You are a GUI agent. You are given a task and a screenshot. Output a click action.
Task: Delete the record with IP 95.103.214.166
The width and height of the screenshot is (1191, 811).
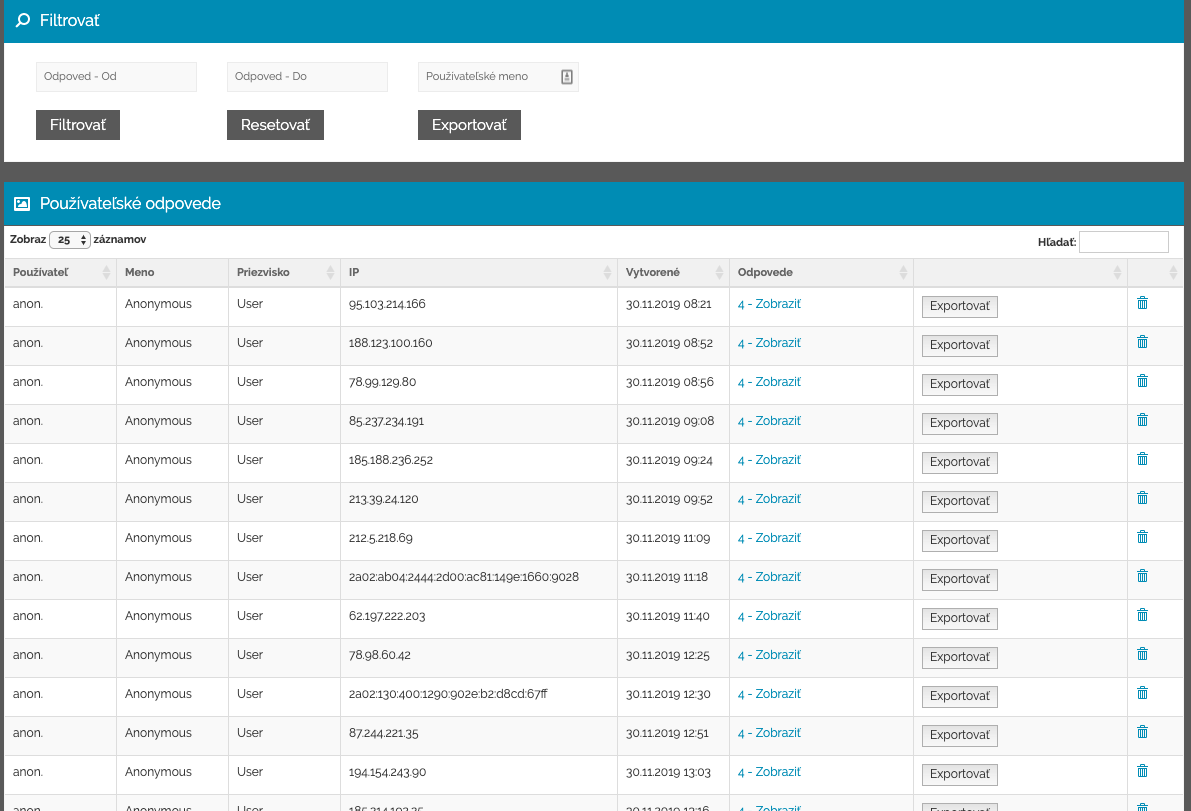[x=1142, y=303]
